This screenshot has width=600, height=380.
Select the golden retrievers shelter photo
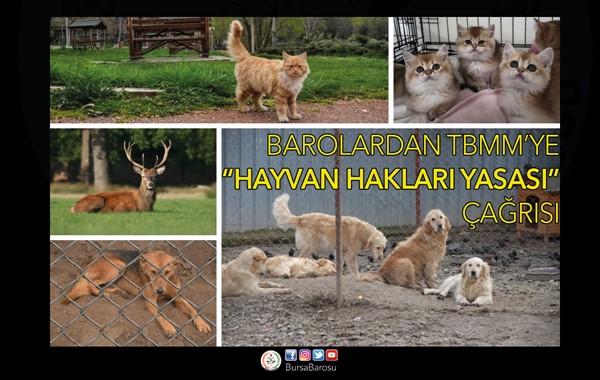391,238
